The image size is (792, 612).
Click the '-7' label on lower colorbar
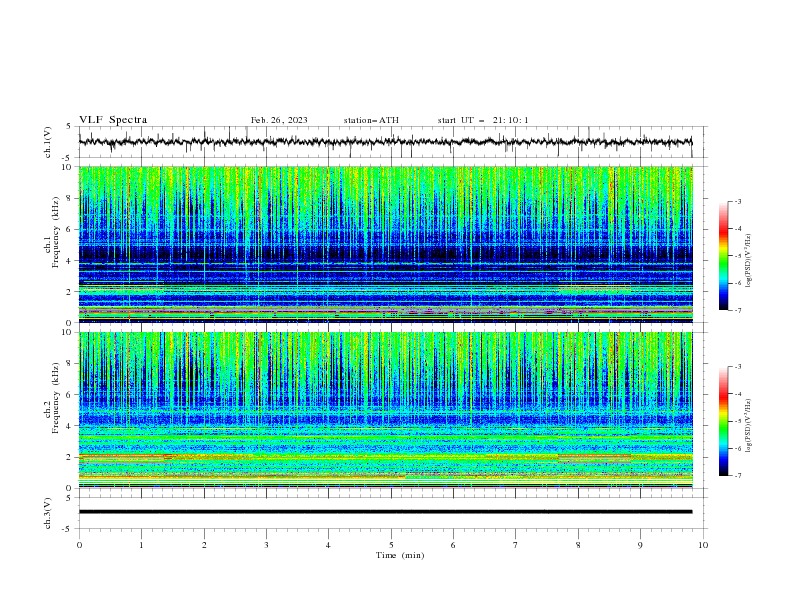[x=737, y=476]
